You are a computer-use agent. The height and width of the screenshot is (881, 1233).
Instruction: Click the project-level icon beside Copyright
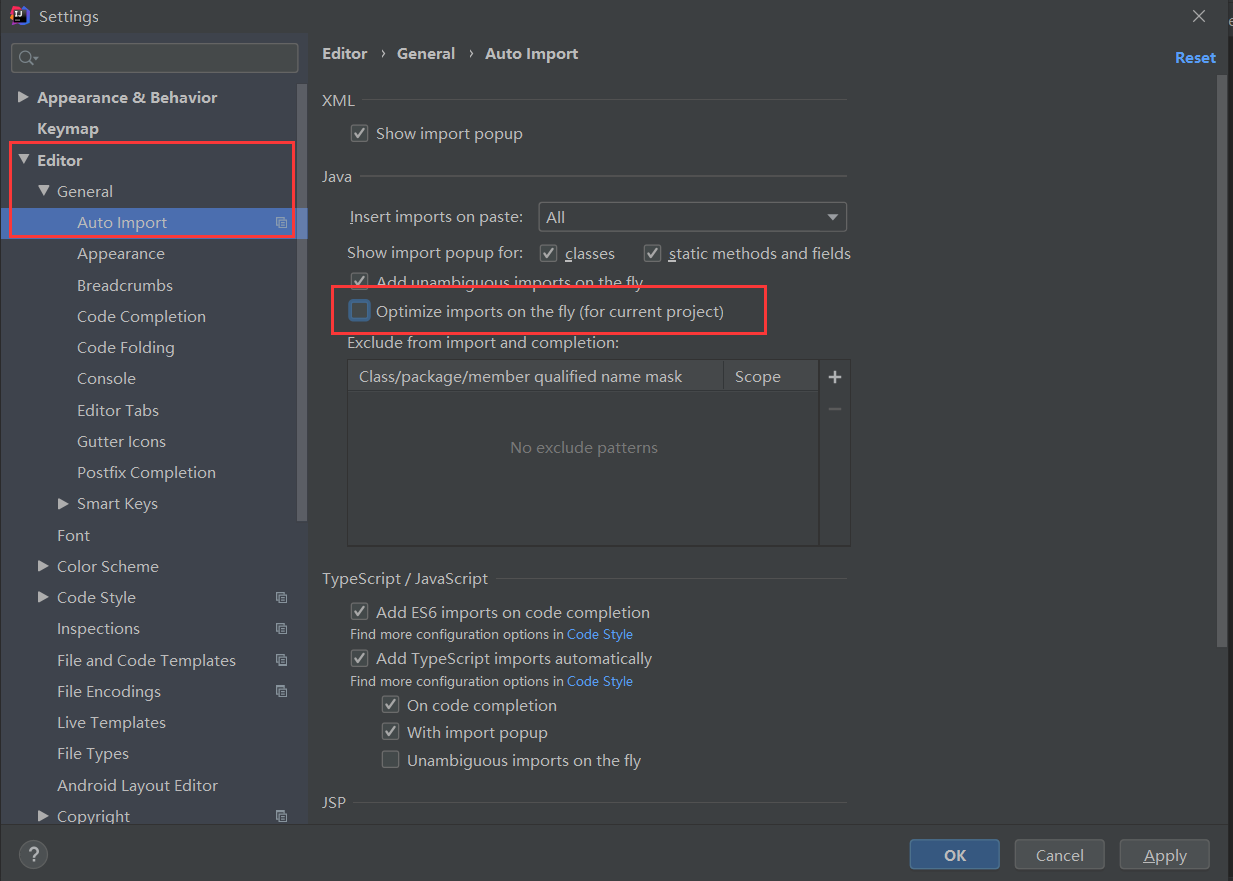[x=281, y=816]
